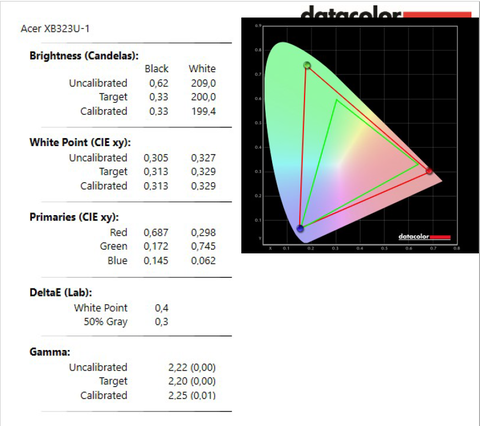Click the datacolor logo inside the chart
480x426 pixels.
(424, 237)
